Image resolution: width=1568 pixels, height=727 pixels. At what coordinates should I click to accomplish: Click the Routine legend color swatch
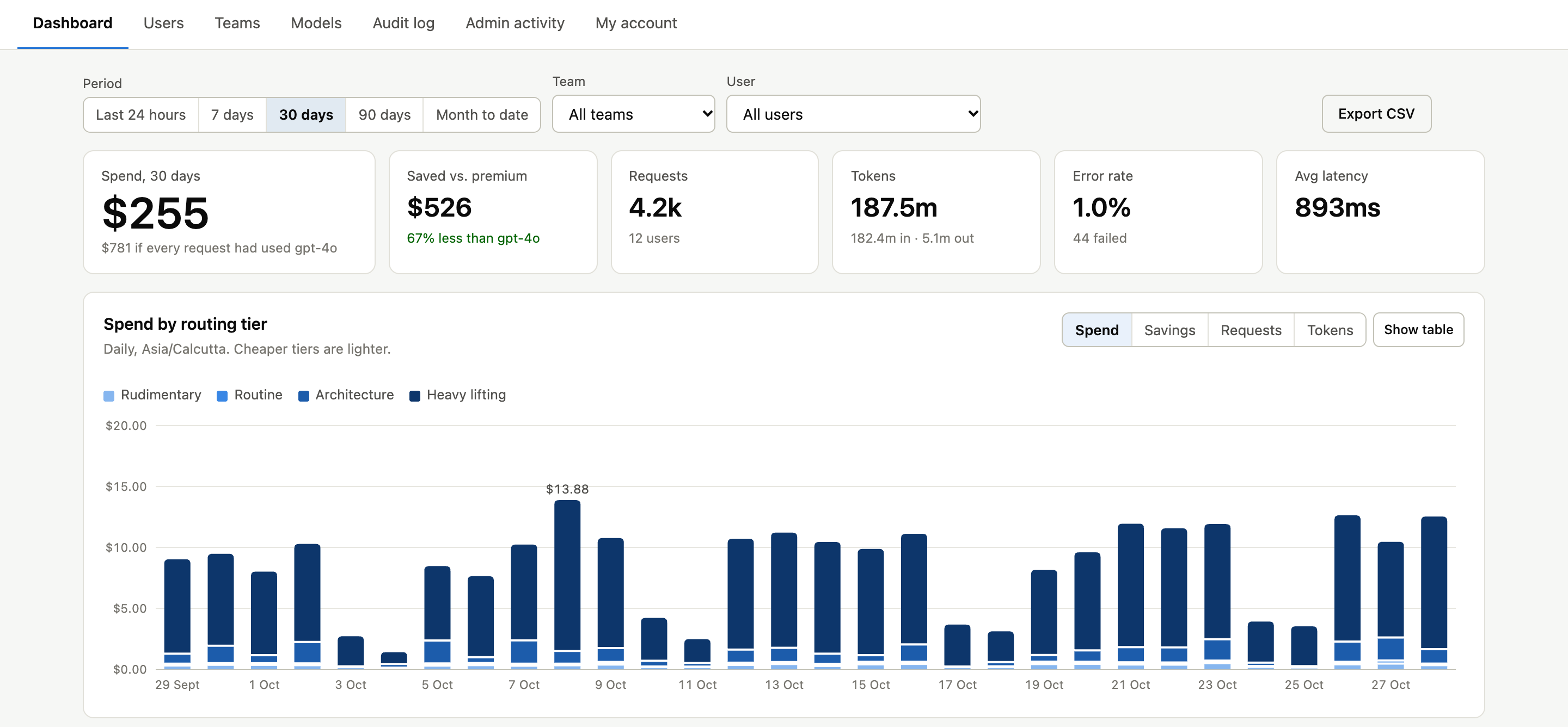pyautogui.click(x=222, y=396)
